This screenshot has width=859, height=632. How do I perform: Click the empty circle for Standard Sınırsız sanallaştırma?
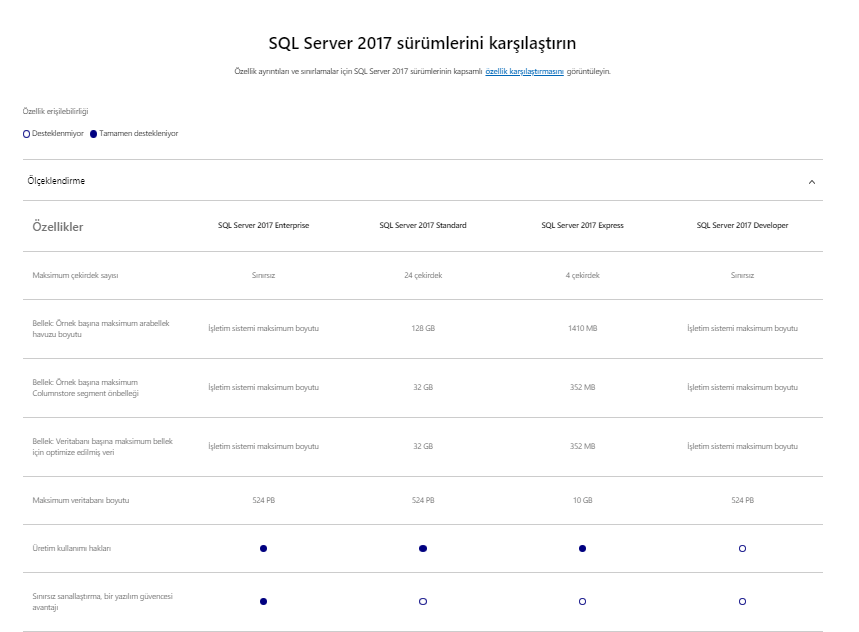423,601
